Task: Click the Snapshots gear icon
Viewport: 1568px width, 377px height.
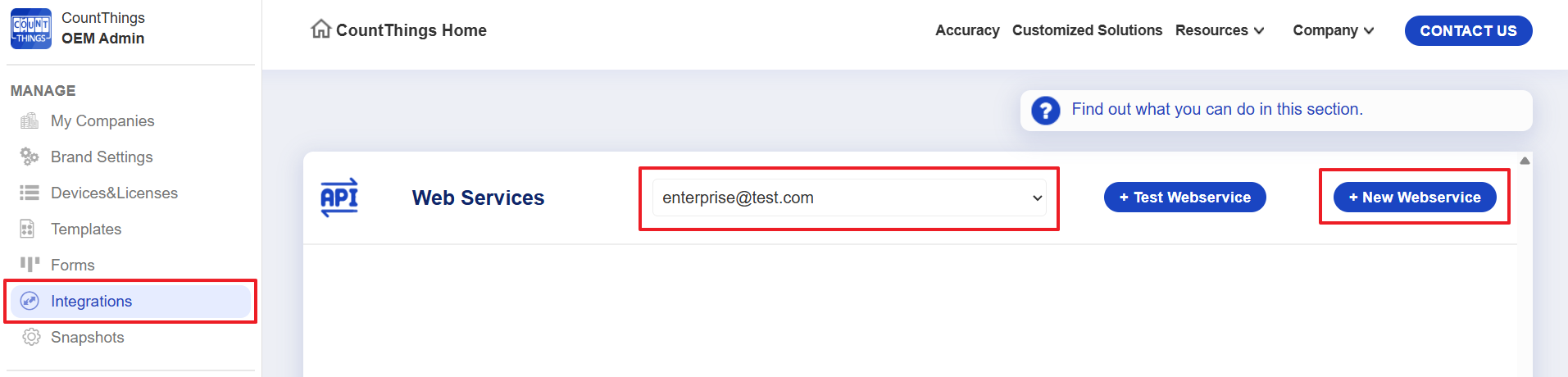Action: click(31, 337)
